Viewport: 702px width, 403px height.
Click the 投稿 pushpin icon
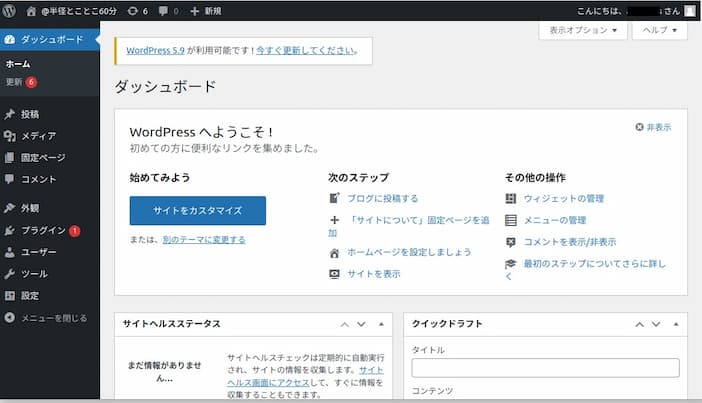click(x=9, y=114)
